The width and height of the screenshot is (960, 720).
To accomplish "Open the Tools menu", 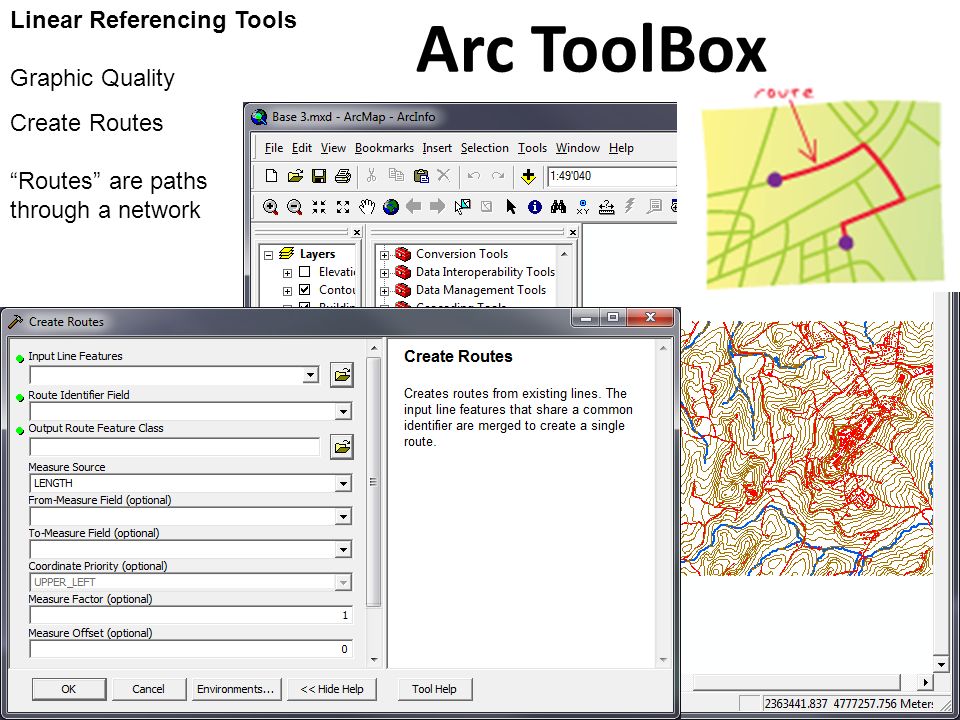I will (532, 148).
